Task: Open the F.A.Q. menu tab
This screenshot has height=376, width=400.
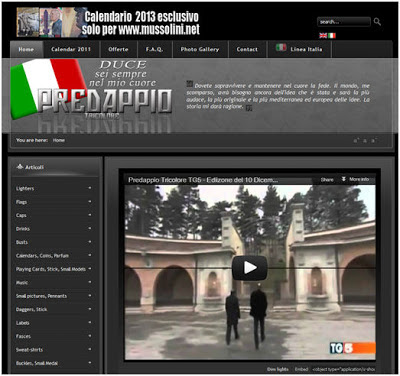Action: tap(154, 49)
